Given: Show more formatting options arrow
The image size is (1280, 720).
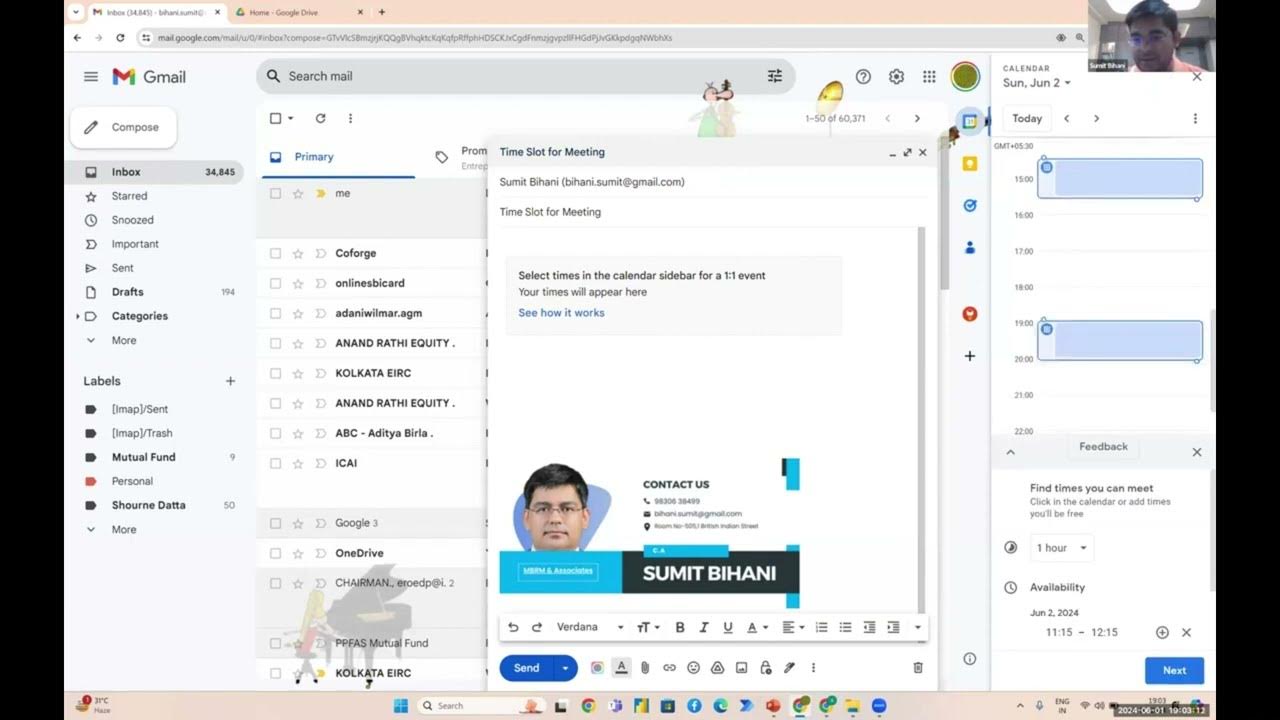Looking at the screenshot, I should point(918,627).
